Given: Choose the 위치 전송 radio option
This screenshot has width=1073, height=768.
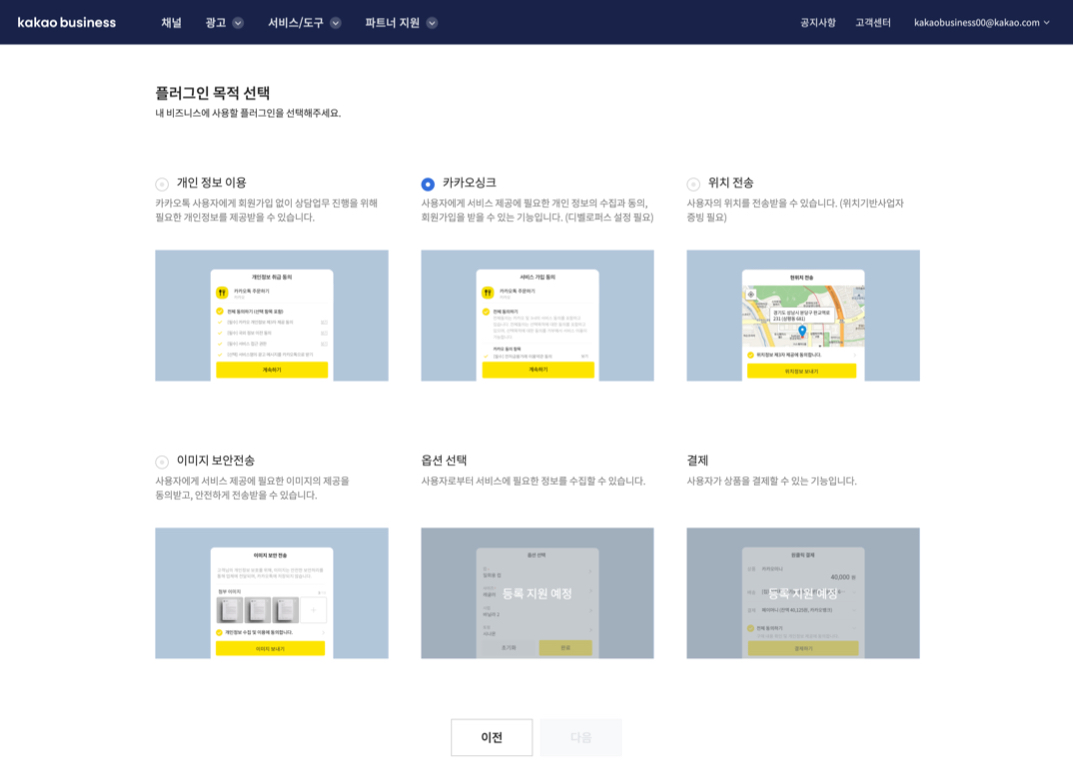Looking at the screenshot, I should [693, 184].
